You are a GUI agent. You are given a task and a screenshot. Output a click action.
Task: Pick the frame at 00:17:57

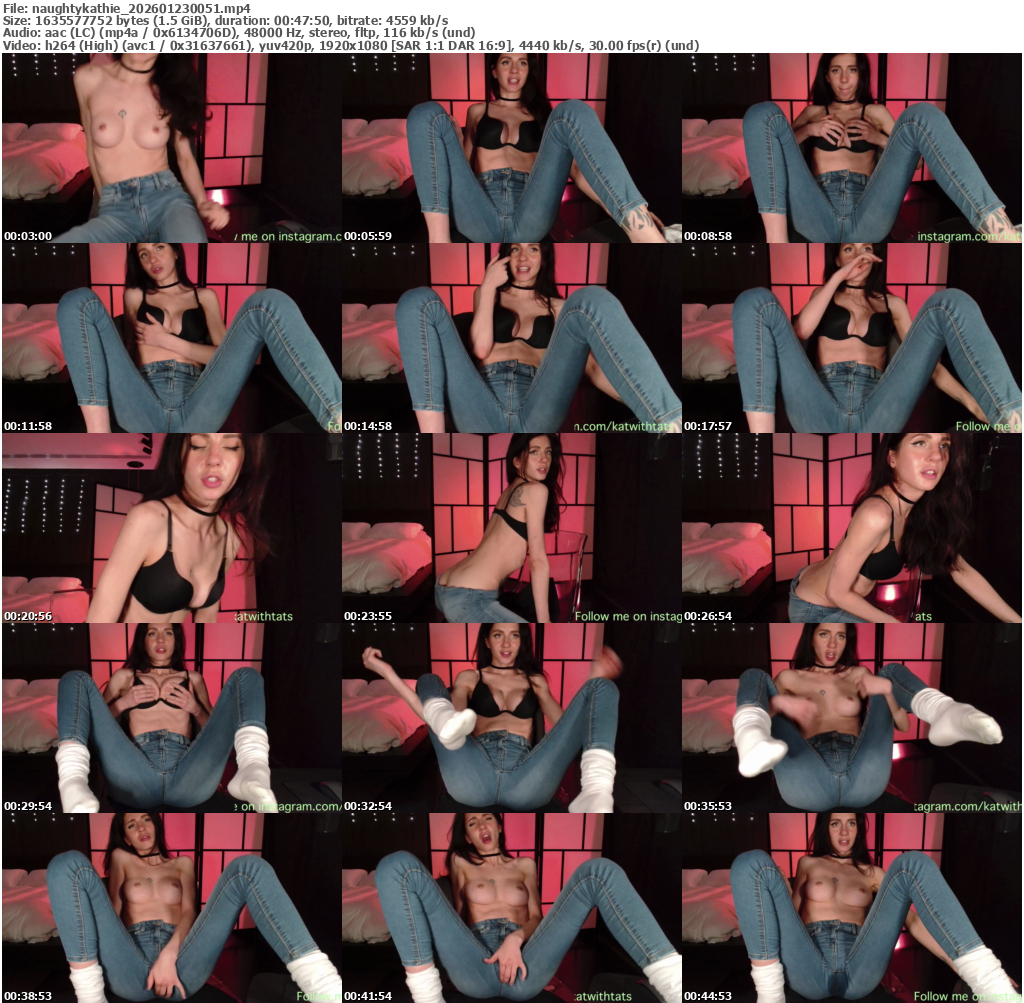click(x=851, y=338)
